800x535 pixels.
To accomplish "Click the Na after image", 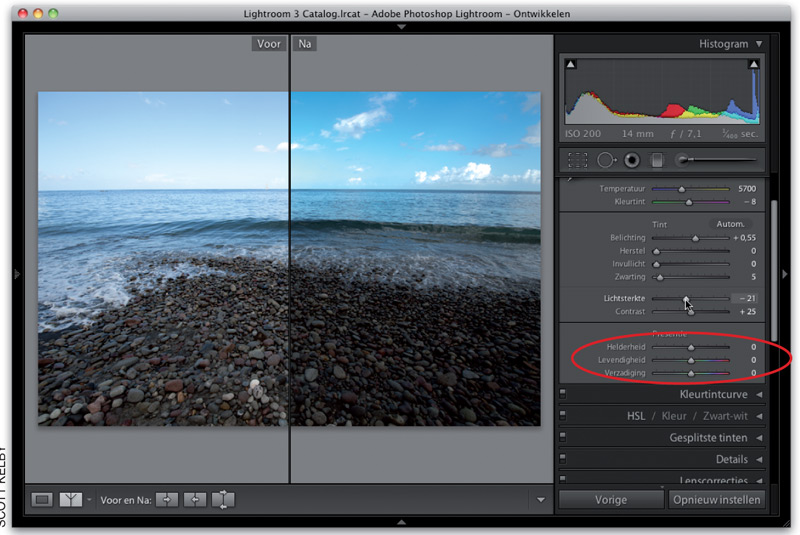I will tap(416, 259).
